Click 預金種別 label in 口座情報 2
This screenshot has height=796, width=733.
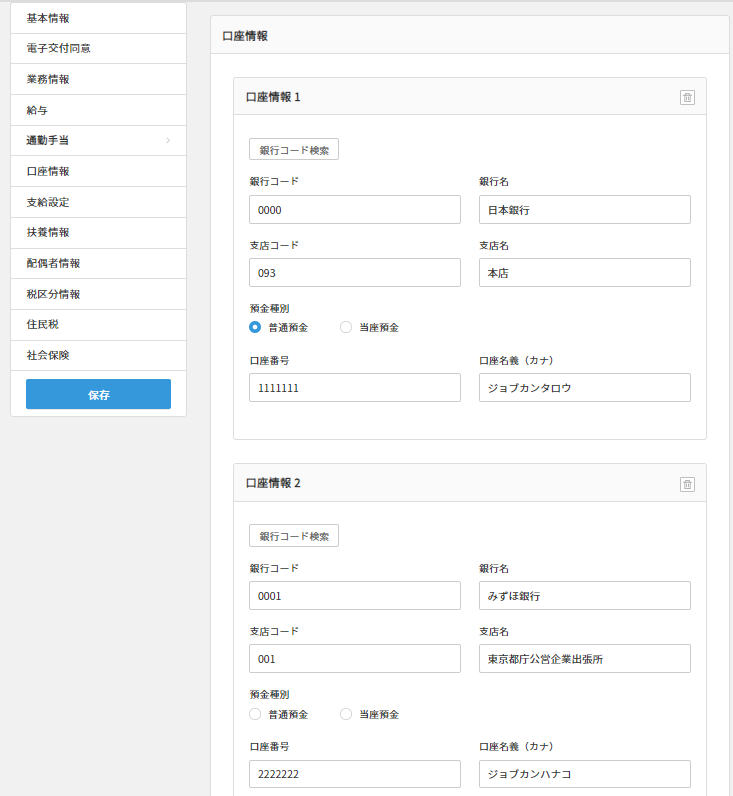pos(270,694)
